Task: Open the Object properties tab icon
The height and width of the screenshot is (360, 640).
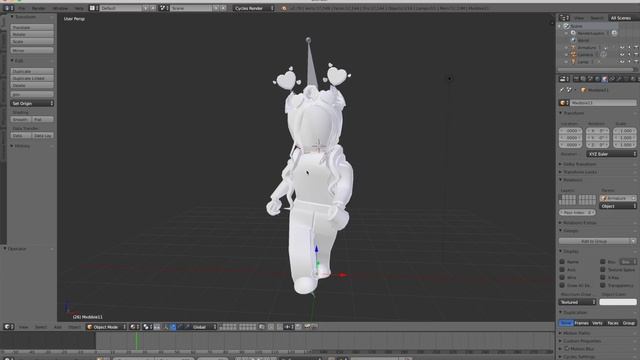Action: coord(605,79)
